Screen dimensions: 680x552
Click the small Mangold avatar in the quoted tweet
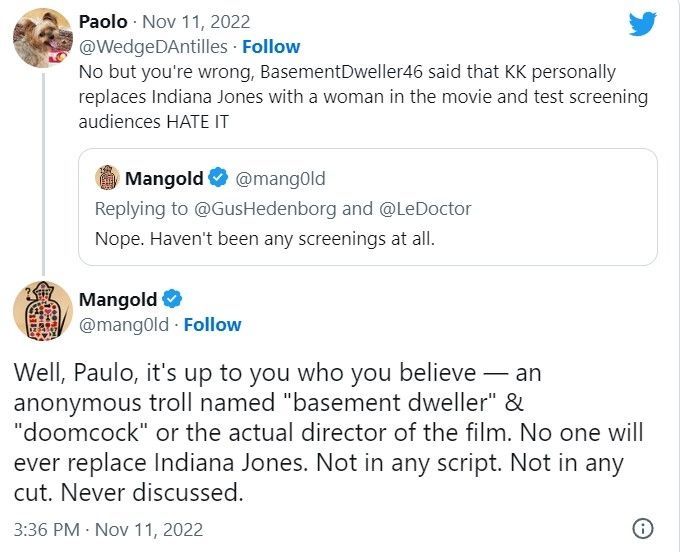coord(107,179)
